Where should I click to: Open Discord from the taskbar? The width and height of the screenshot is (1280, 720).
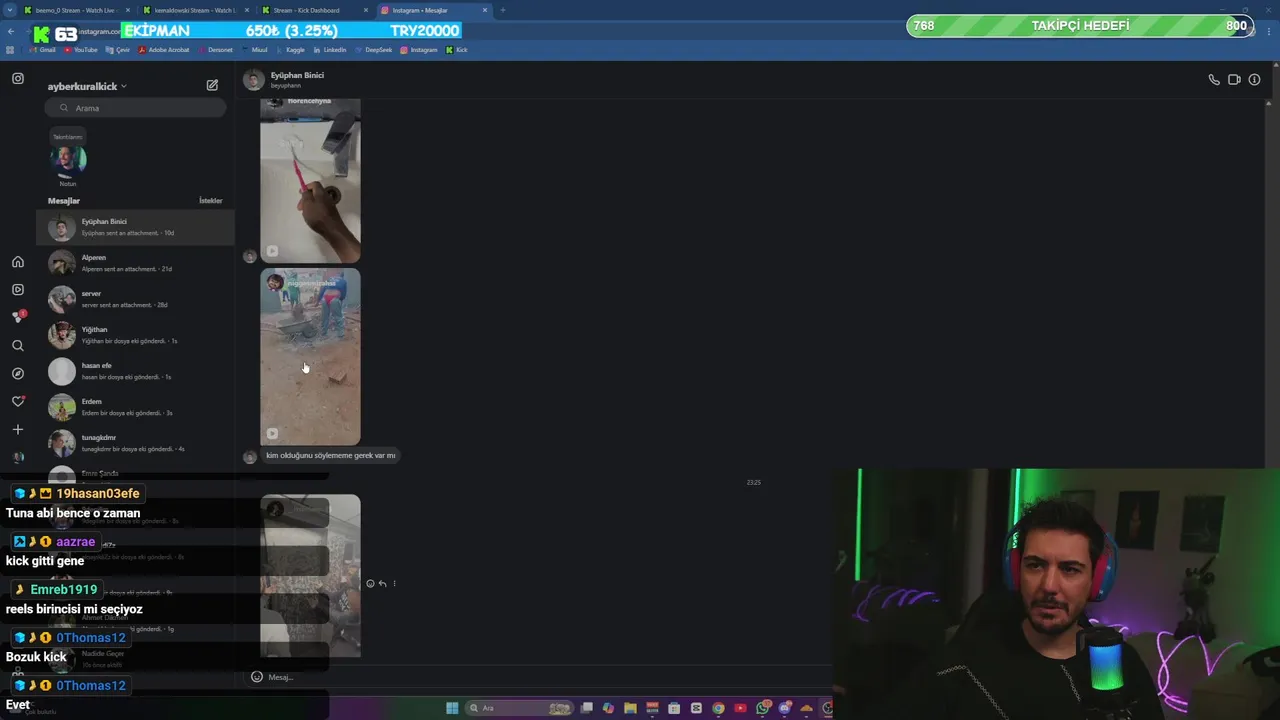(785, 708)
